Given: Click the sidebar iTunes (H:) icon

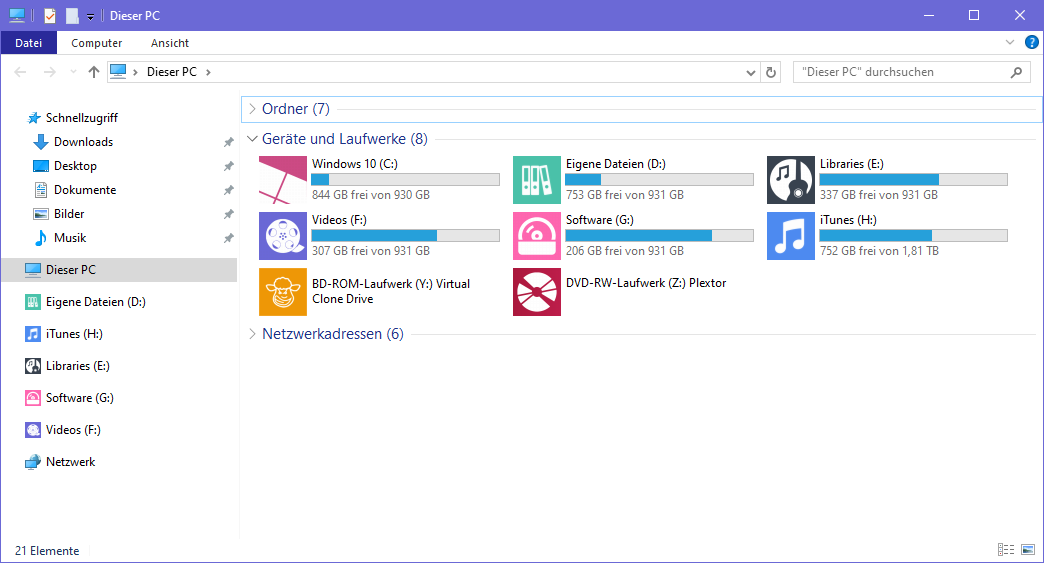Looking at the screenshot, I should click(33, 333).
